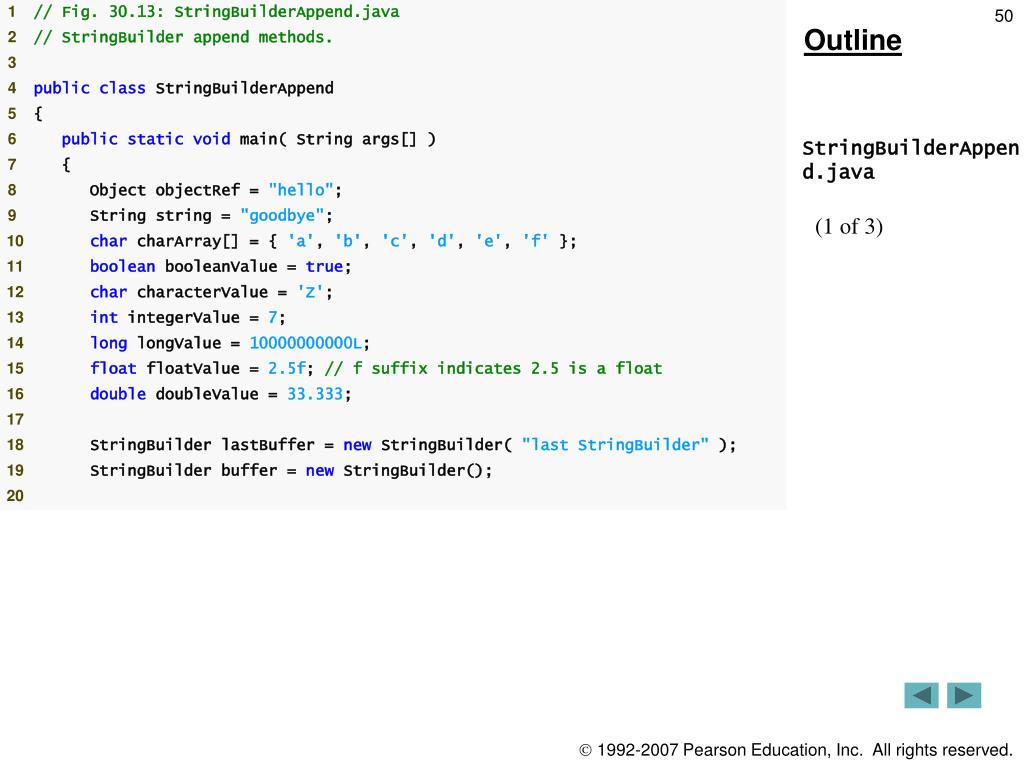Viewport: 1024px width, 768px height.
Task: Click the slide number 50
Action: (1004, 16)
